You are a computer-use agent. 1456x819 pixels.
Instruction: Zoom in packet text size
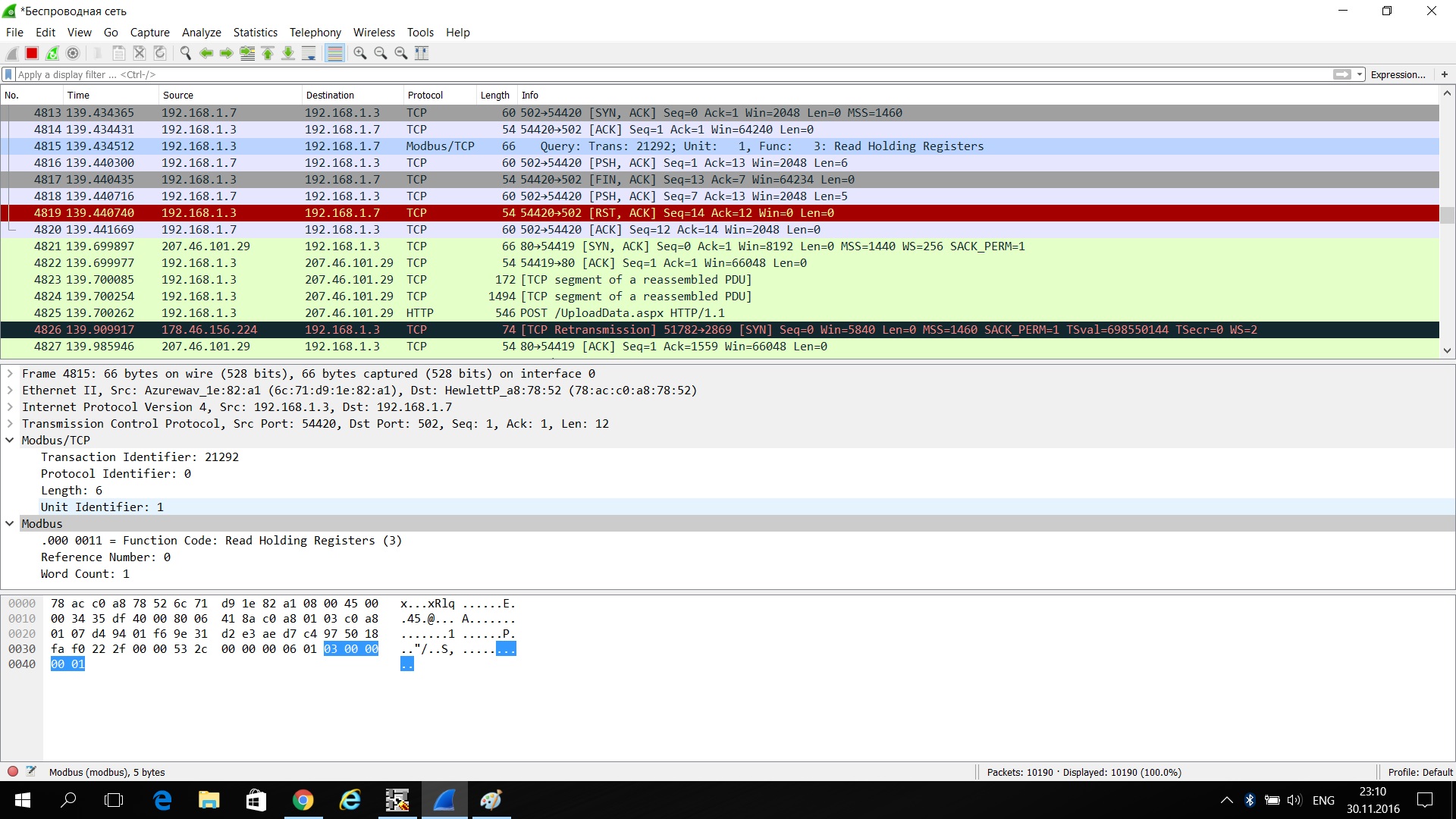click(360, 53)
